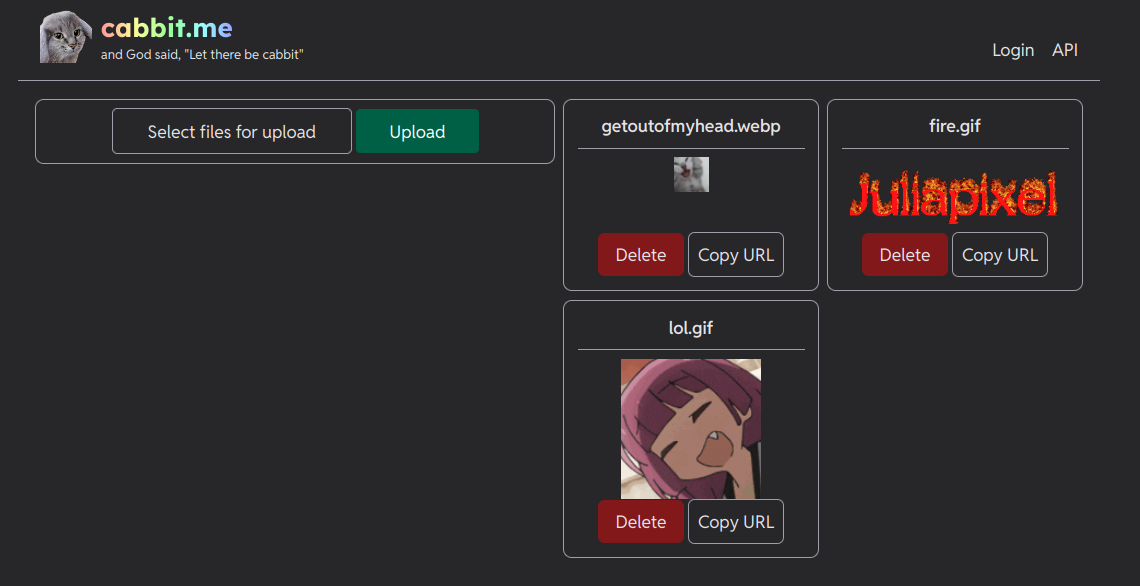The width and height of the screenshot is (1140, 586).
Task: Click the getoutofmyhead.webp filename
Action: tap(691, 127)
